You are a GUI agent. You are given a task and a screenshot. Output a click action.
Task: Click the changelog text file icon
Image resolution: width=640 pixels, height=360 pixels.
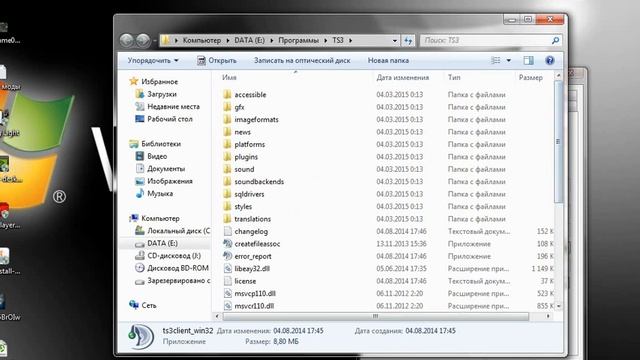pos(227,231)
